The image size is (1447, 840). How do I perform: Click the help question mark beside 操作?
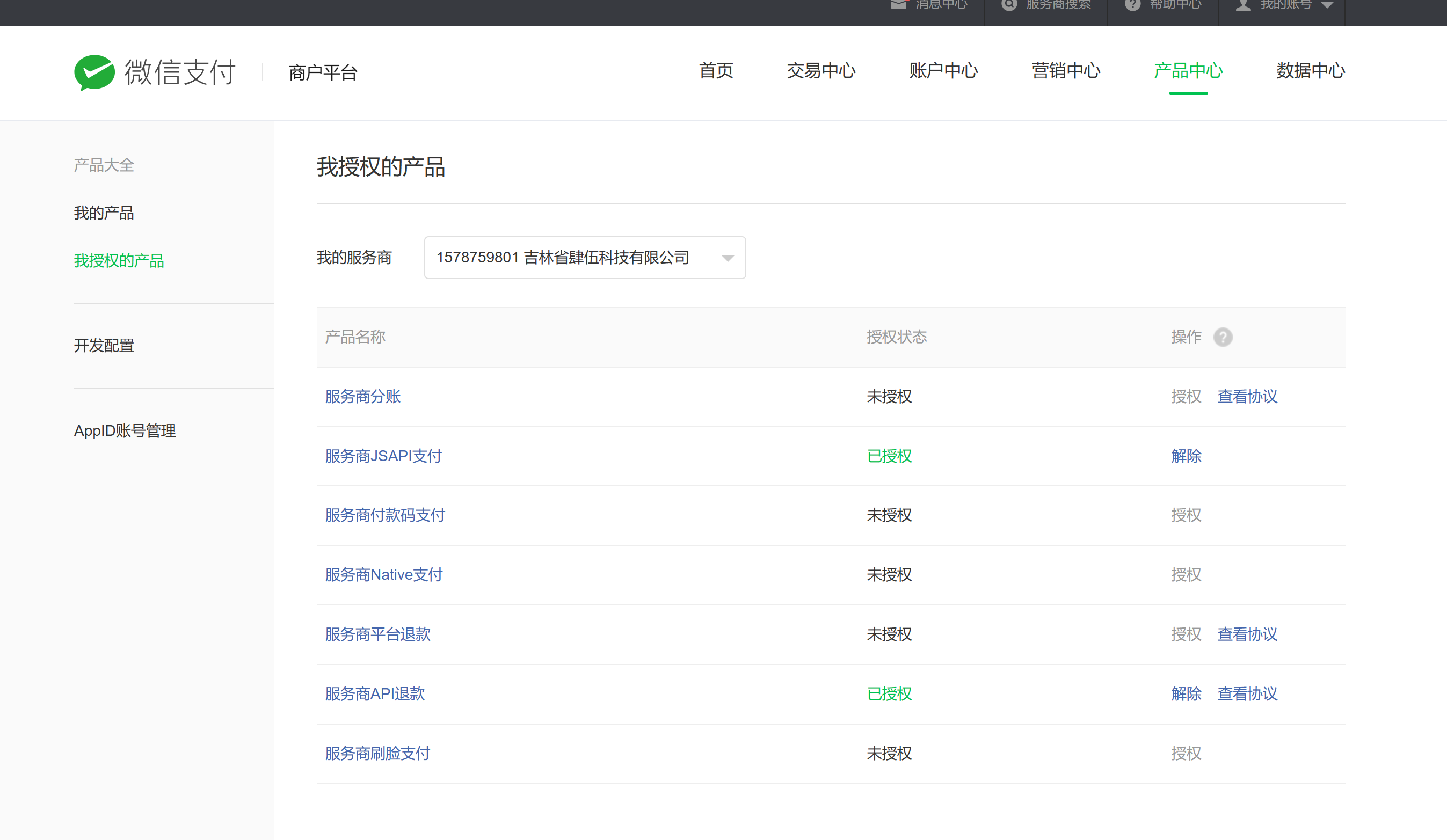(1223, 337)
